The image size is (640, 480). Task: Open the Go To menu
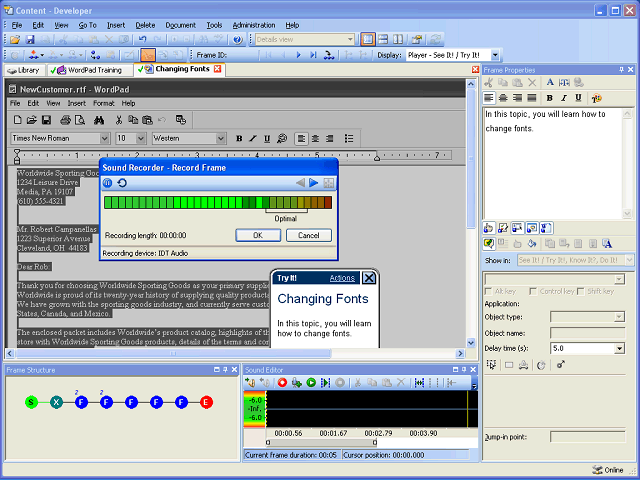87,25
